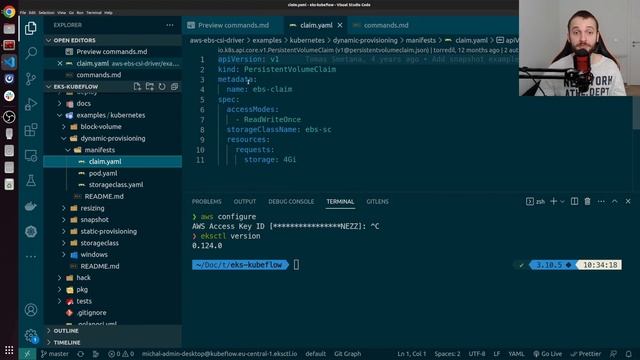Viewport: 640px width, 360px height.
Task: Close the terminal panel
Action: coord(628,201)
